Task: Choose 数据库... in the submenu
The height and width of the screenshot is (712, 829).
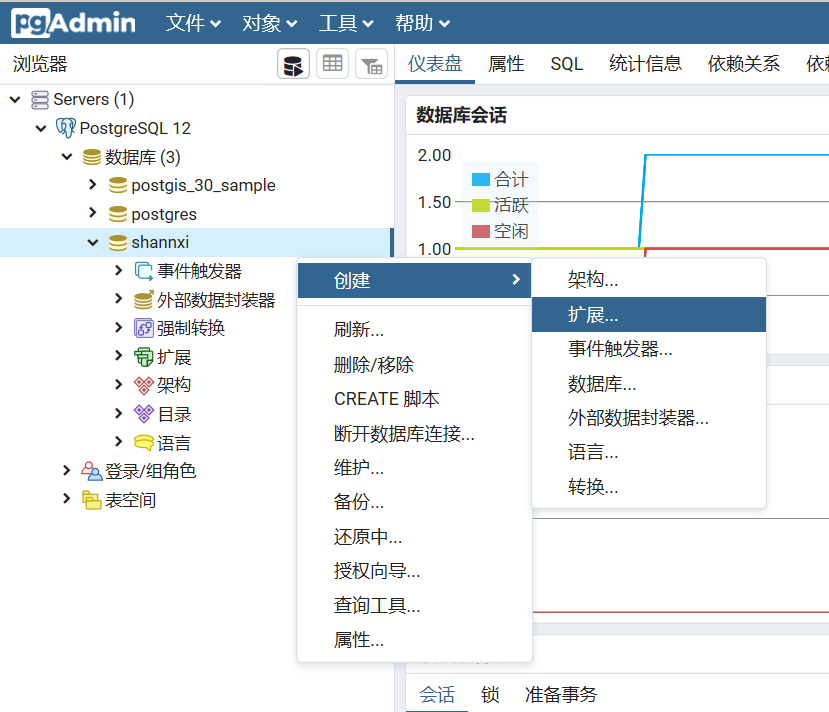Action: 649,384
